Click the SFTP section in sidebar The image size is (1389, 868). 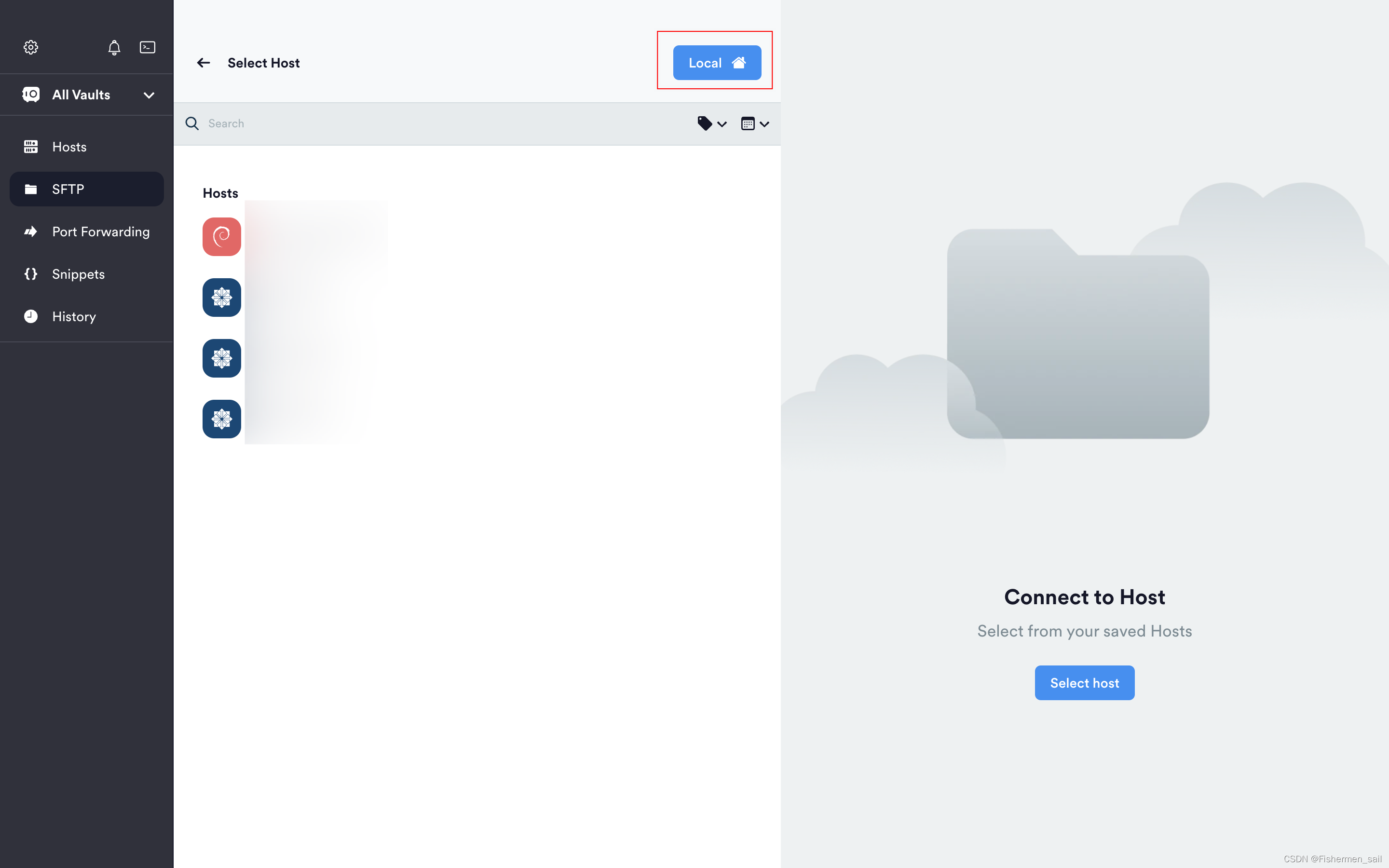[87, 189]
